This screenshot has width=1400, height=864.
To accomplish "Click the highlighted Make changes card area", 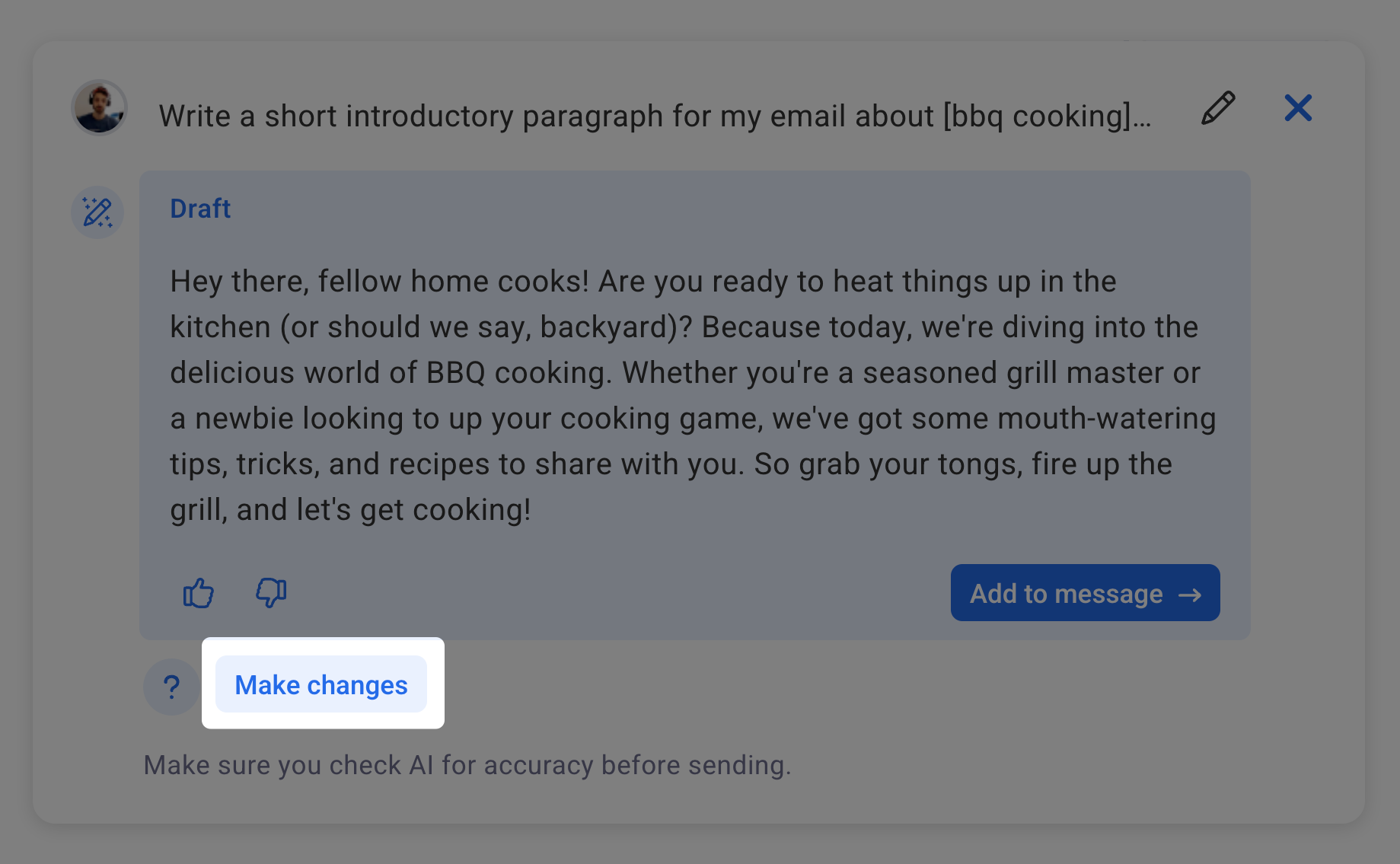I will (321, 685).
